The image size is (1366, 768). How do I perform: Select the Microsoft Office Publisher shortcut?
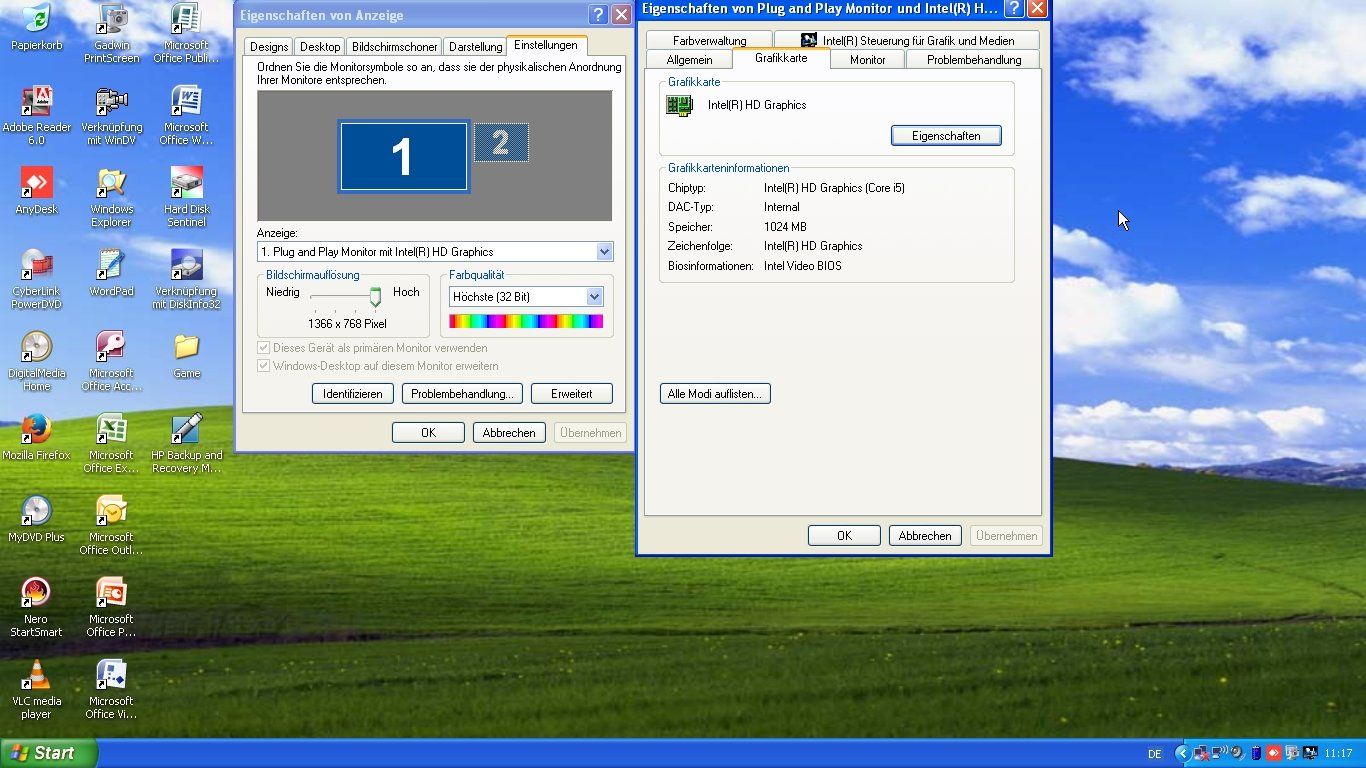(x=187, y=34)
